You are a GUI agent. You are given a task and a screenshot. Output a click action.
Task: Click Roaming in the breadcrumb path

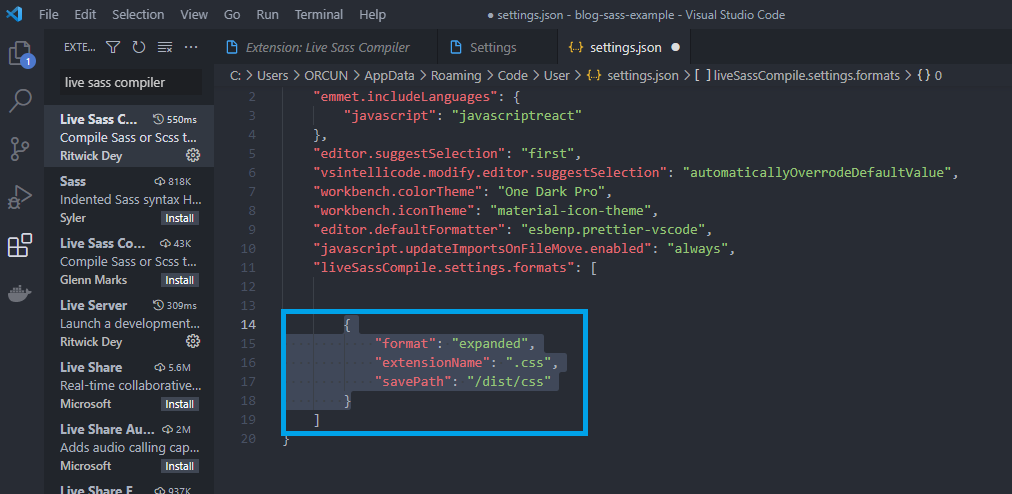456,76
